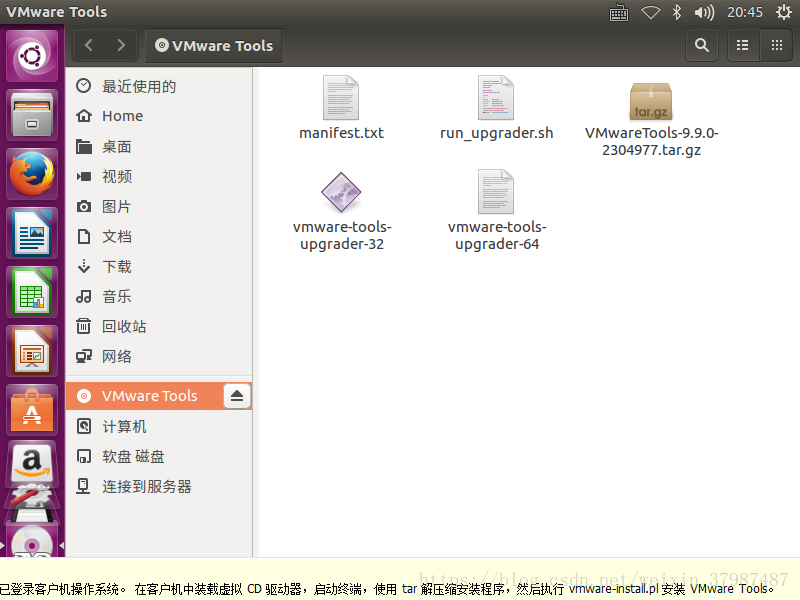This screenshot has height=600, width=800.
Task: Open the file search tool
Action: 702,45
